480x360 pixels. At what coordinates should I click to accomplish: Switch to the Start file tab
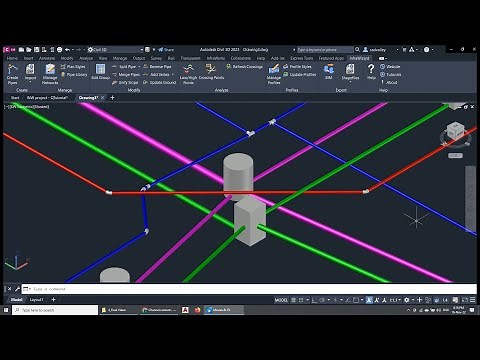pos(15,98)
